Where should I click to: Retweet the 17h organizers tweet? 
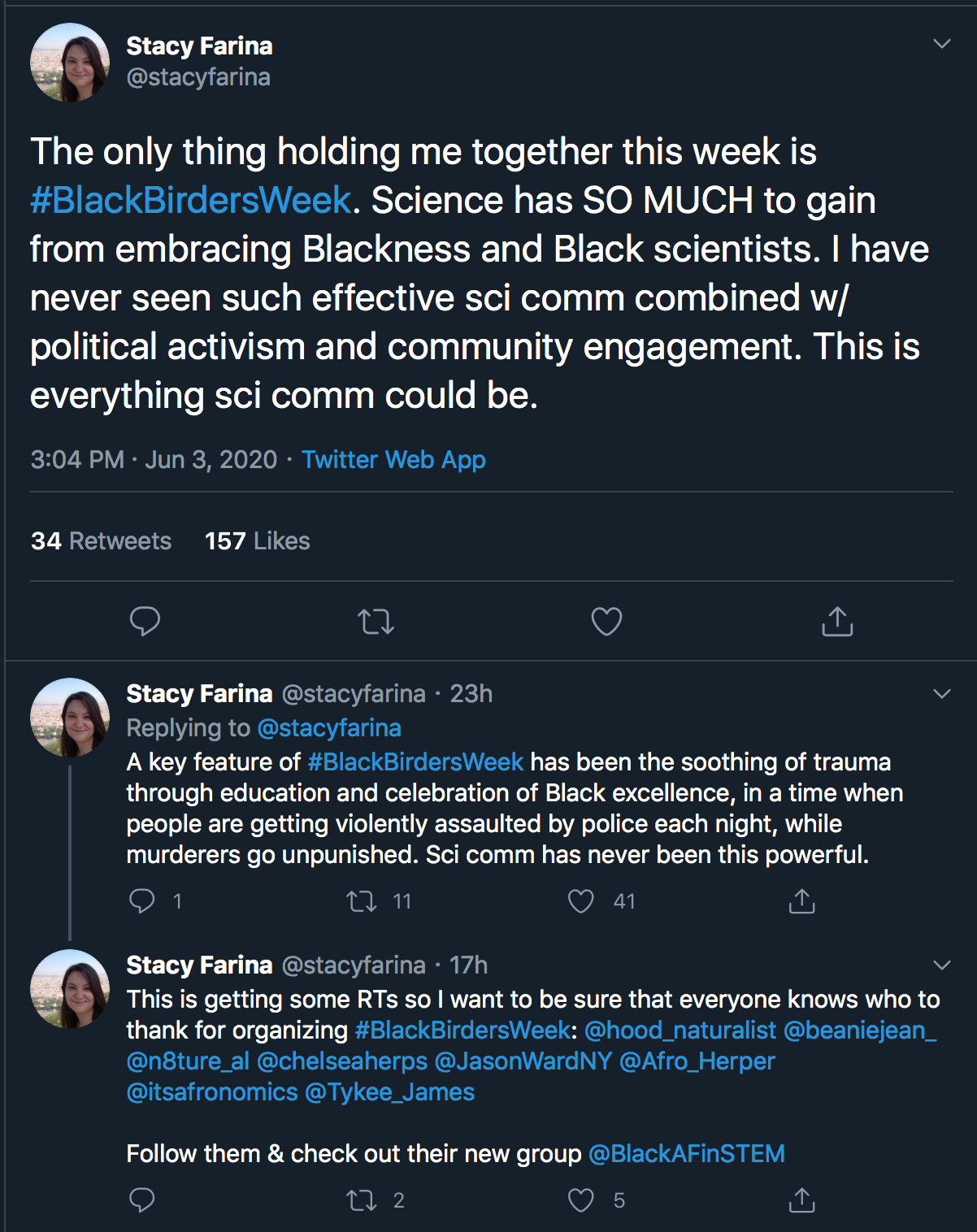pyautogui.click(x=362, y=1200)
